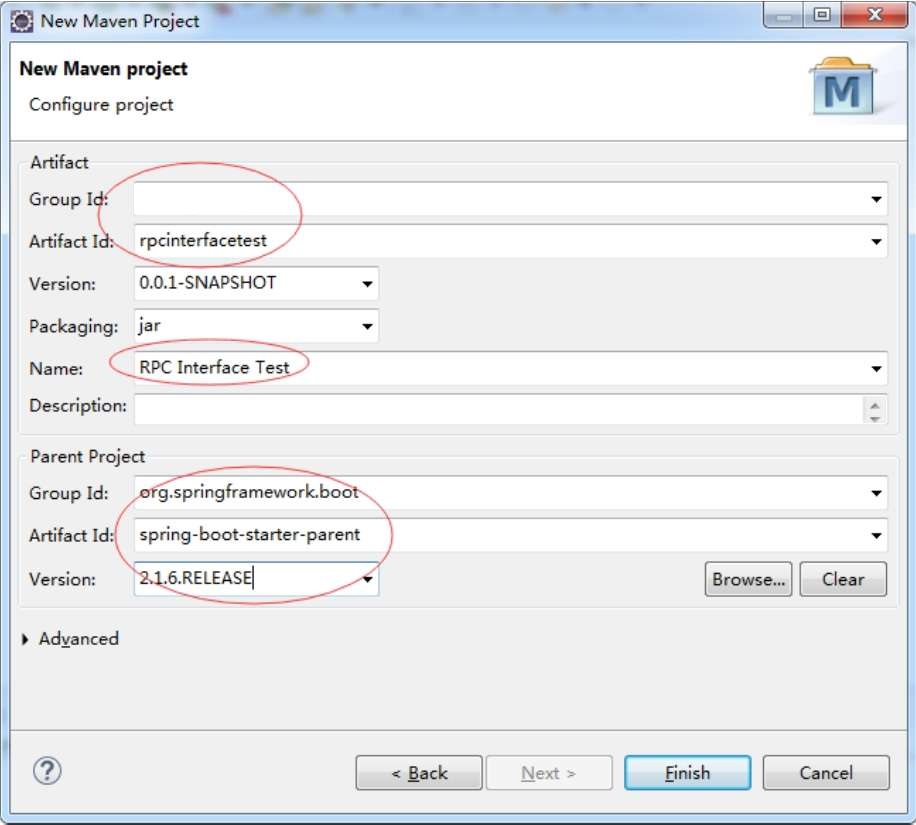Open the spring-boot-starter-parent Artifact Id dropdown arrow
Image resolution: width=916 pixels, height=825 pixels.
(876, 535)
